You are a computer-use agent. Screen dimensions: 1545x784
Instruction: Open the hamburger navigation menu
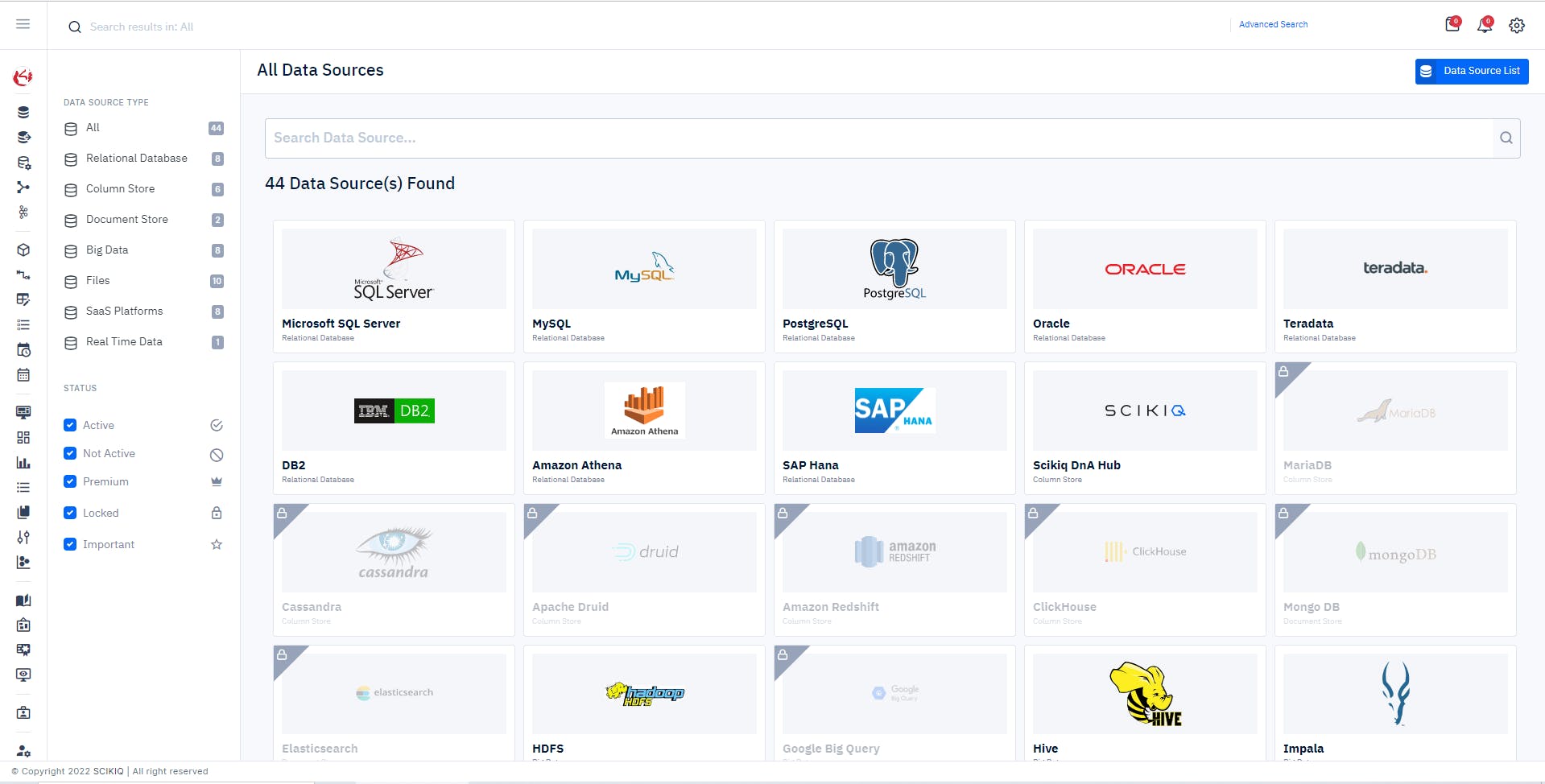pos(23,24)
